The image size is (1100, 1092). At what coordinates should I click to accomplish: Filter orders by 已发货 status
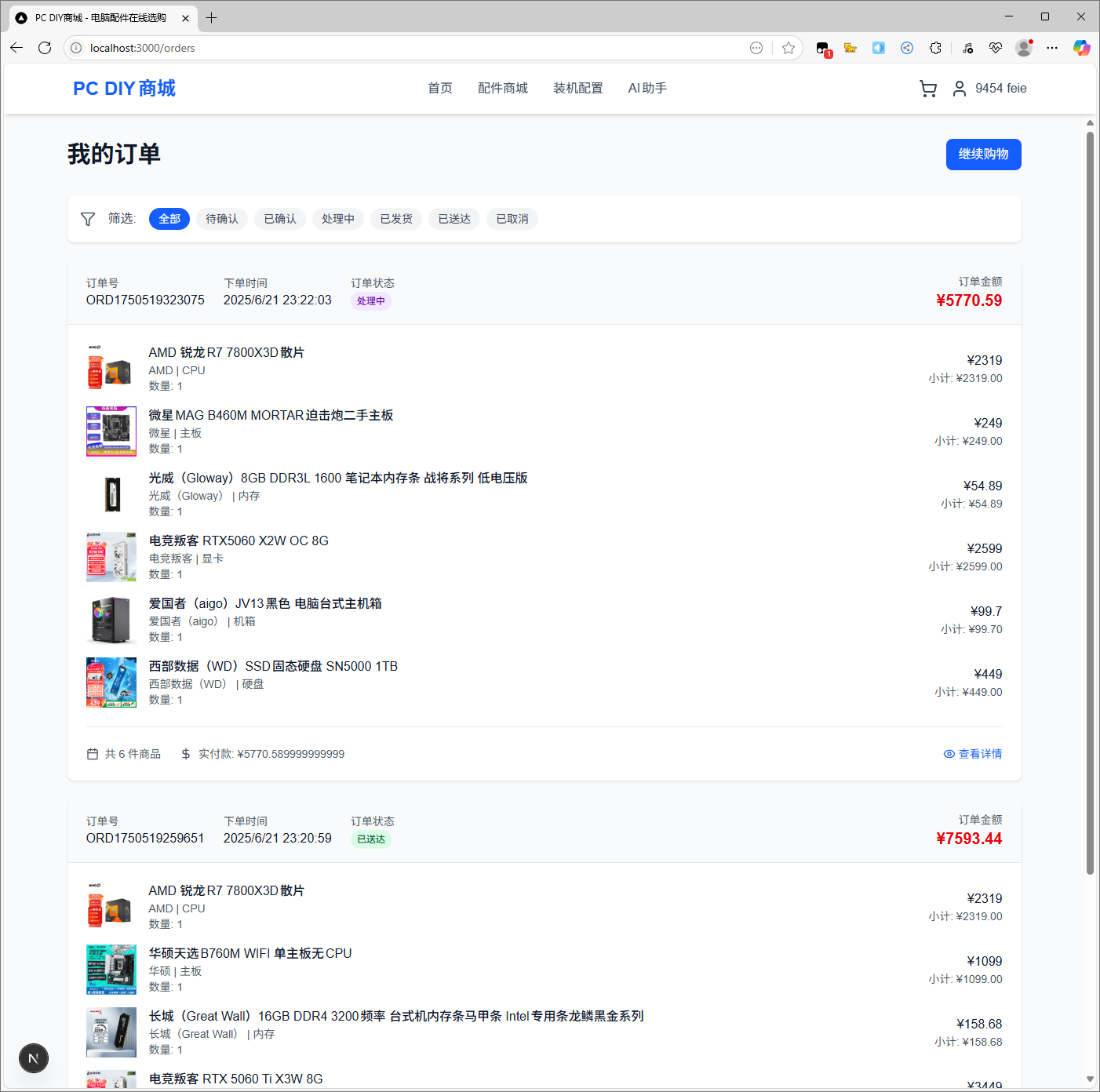tap(396, 219)
